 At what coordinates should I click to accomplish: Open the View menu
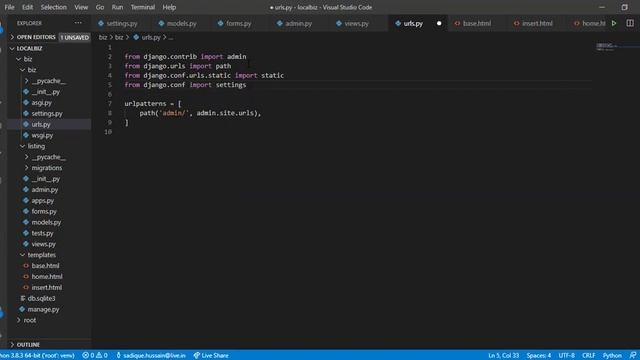pyautogui.click(x=81, y=7)
